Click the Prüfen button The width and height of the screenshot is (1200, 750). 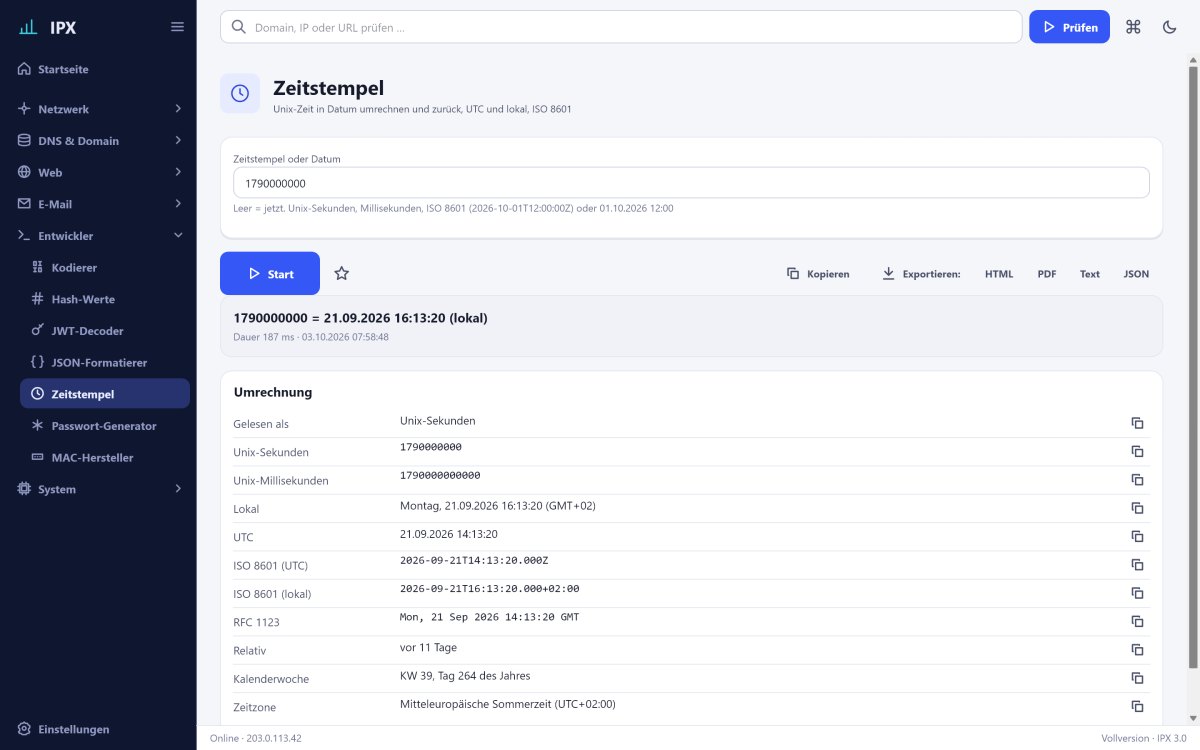click(x=1069, y=27)
